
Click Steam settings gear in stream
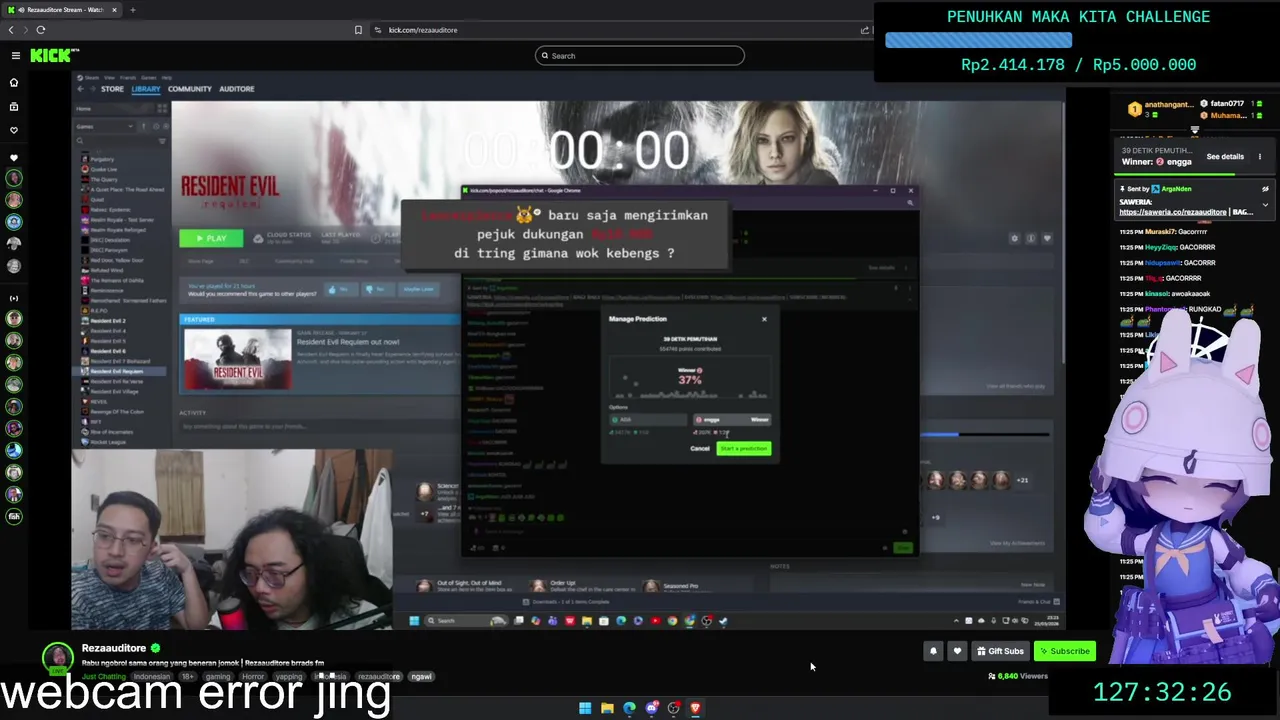1014,238
